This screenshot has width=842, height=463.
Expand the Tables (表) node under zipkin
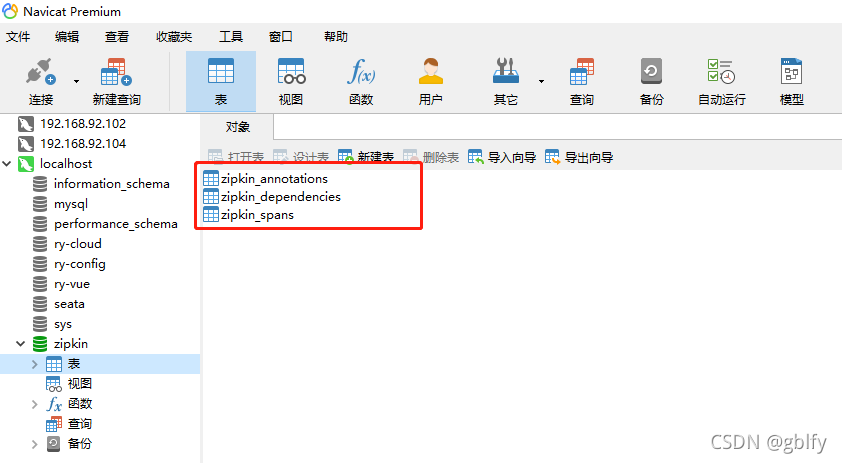[34, 364]
